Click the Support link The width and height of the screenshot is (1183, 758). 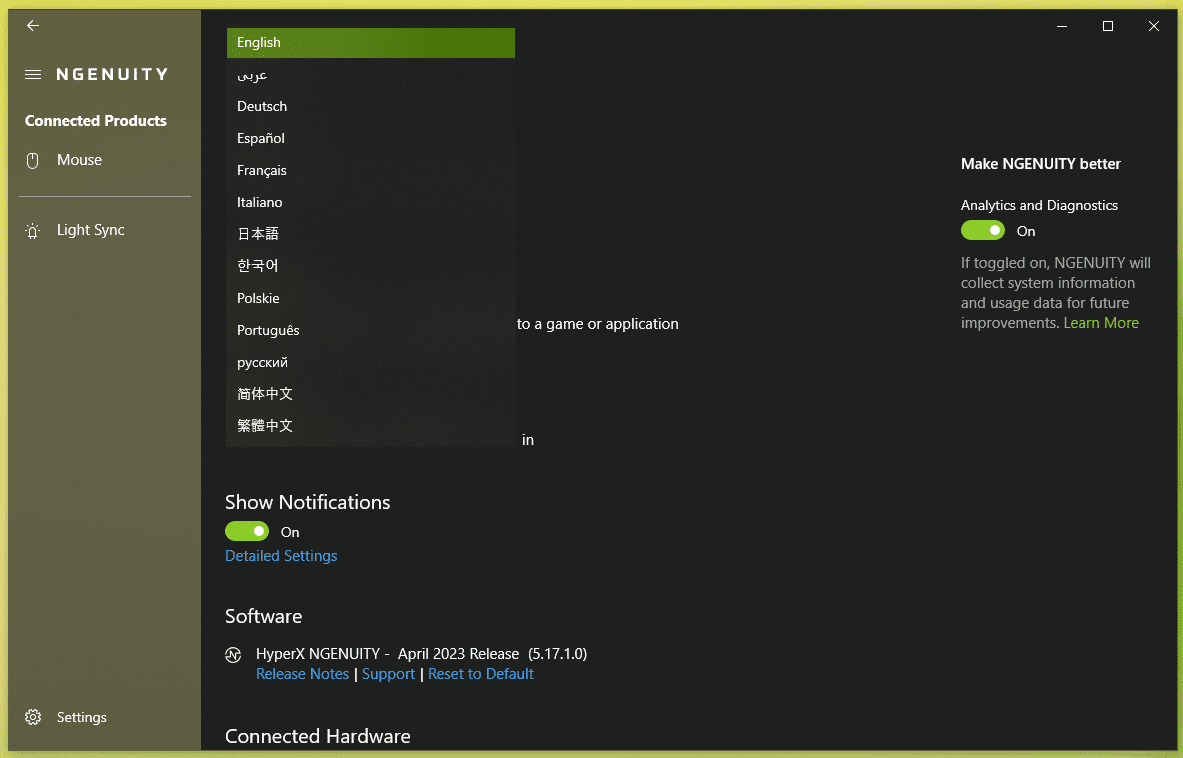click(x=389, y=674)
